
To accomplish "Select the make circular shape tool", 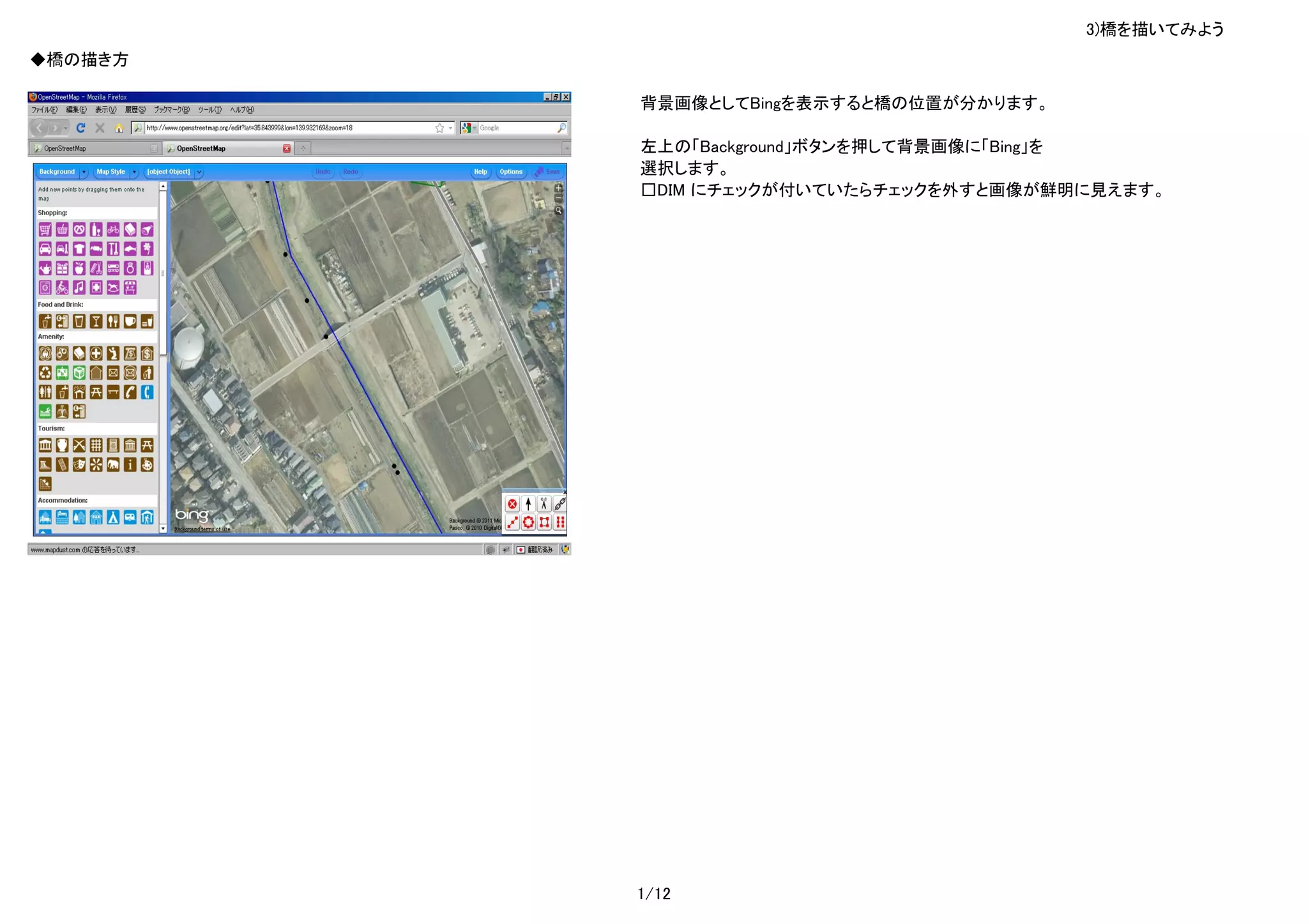I will 528,522.
